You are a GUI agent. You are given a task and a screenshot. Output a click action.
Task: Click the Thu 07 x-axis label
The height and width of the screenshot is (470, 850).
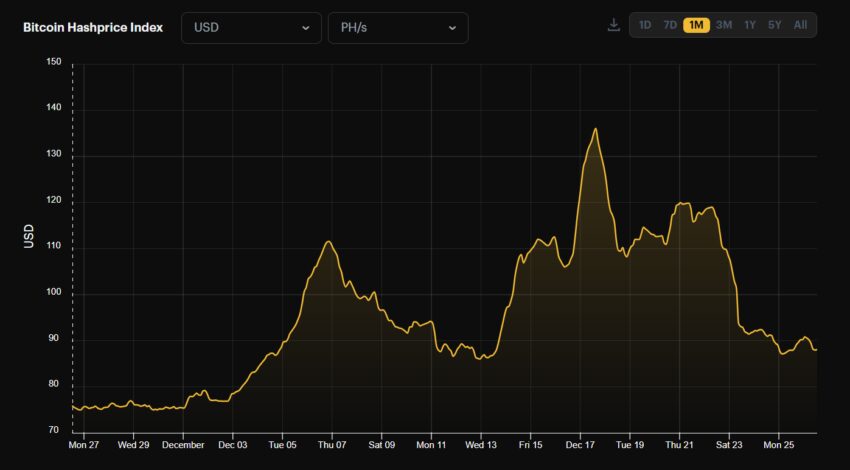pos(332,445)
